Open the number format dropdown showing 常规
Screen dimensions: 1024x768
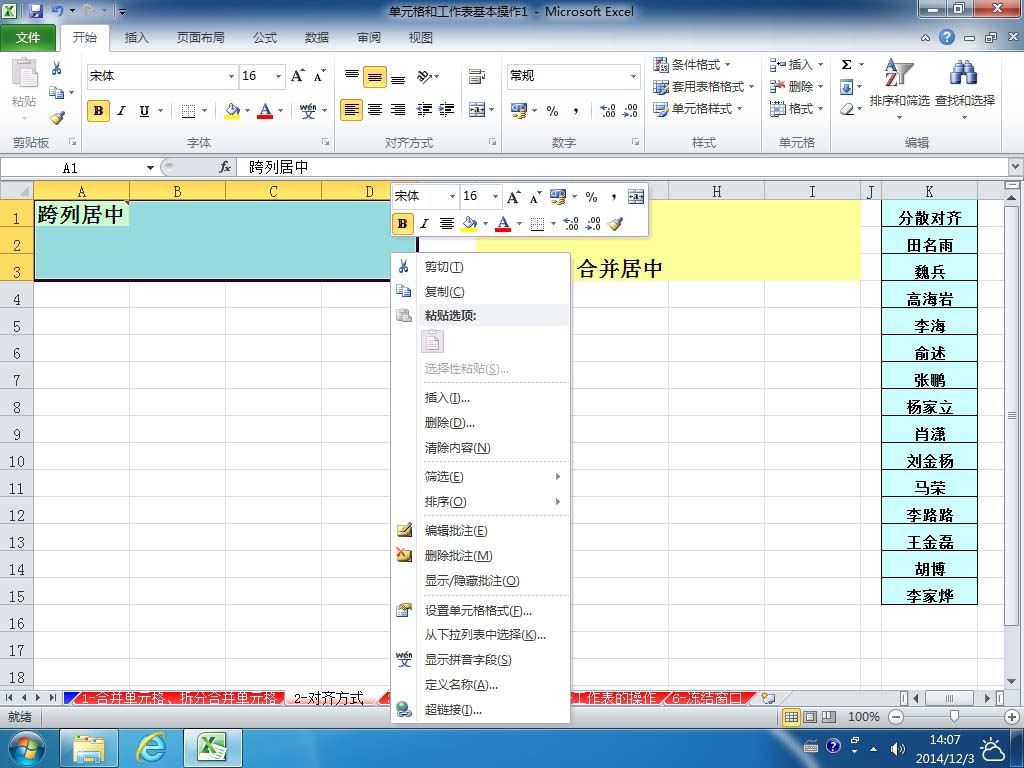(x=633, y=76)
